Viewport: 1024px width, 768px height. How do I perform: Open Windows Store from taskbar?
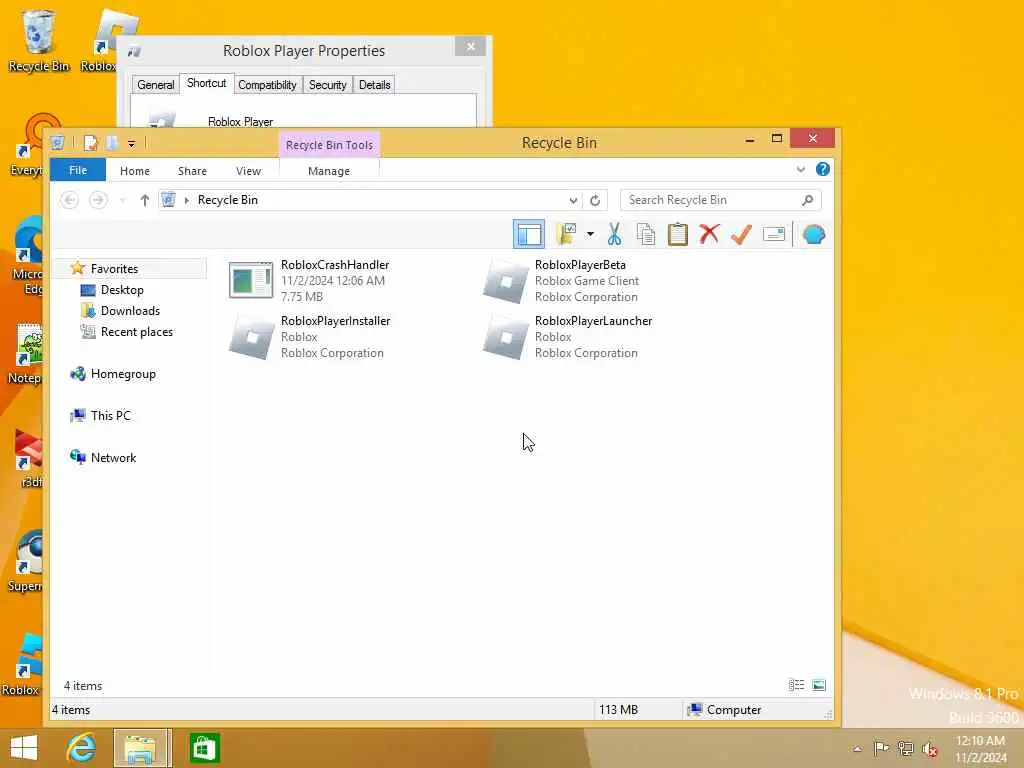[204, 748]
